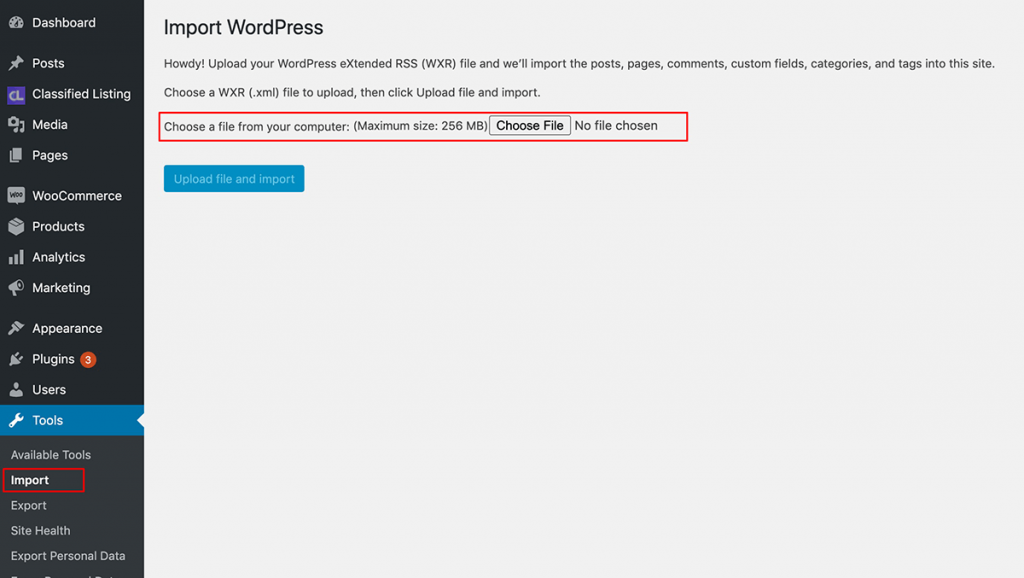Click the Products box icon
This screenshot has height=578, width=1024.
pos(16,226)
